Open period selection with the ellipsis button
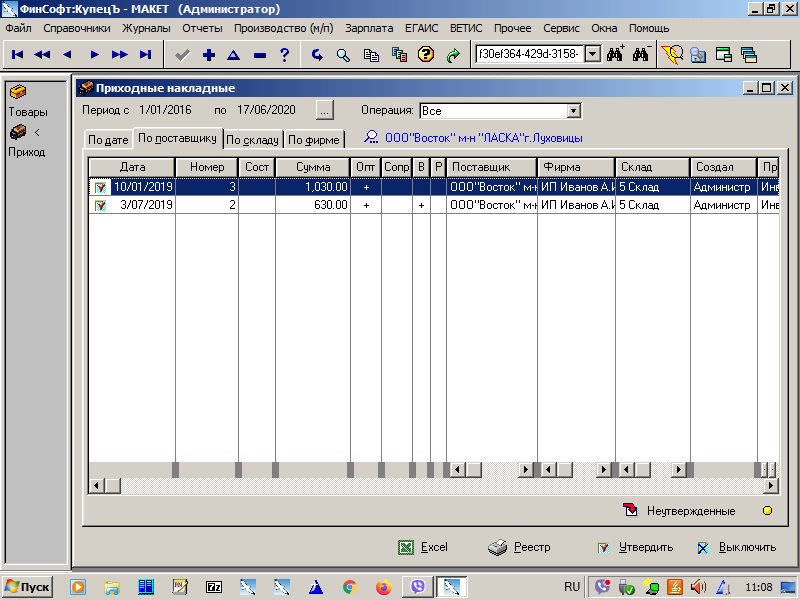Image resolution: width=800 pixels, height=600 pixels. click(x=324, y=110)
